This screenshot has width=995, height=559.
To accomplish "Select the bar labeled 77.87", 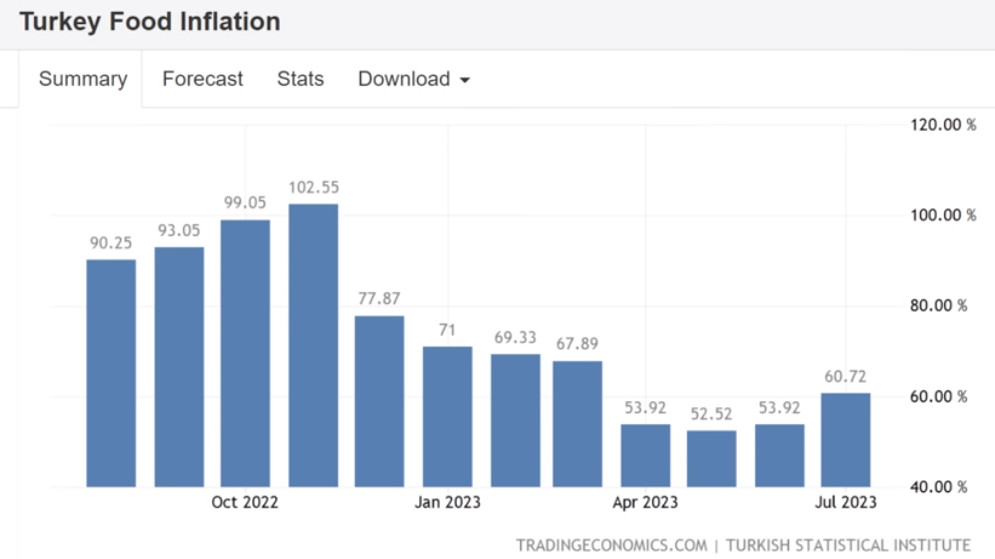I will click(379, 401).
